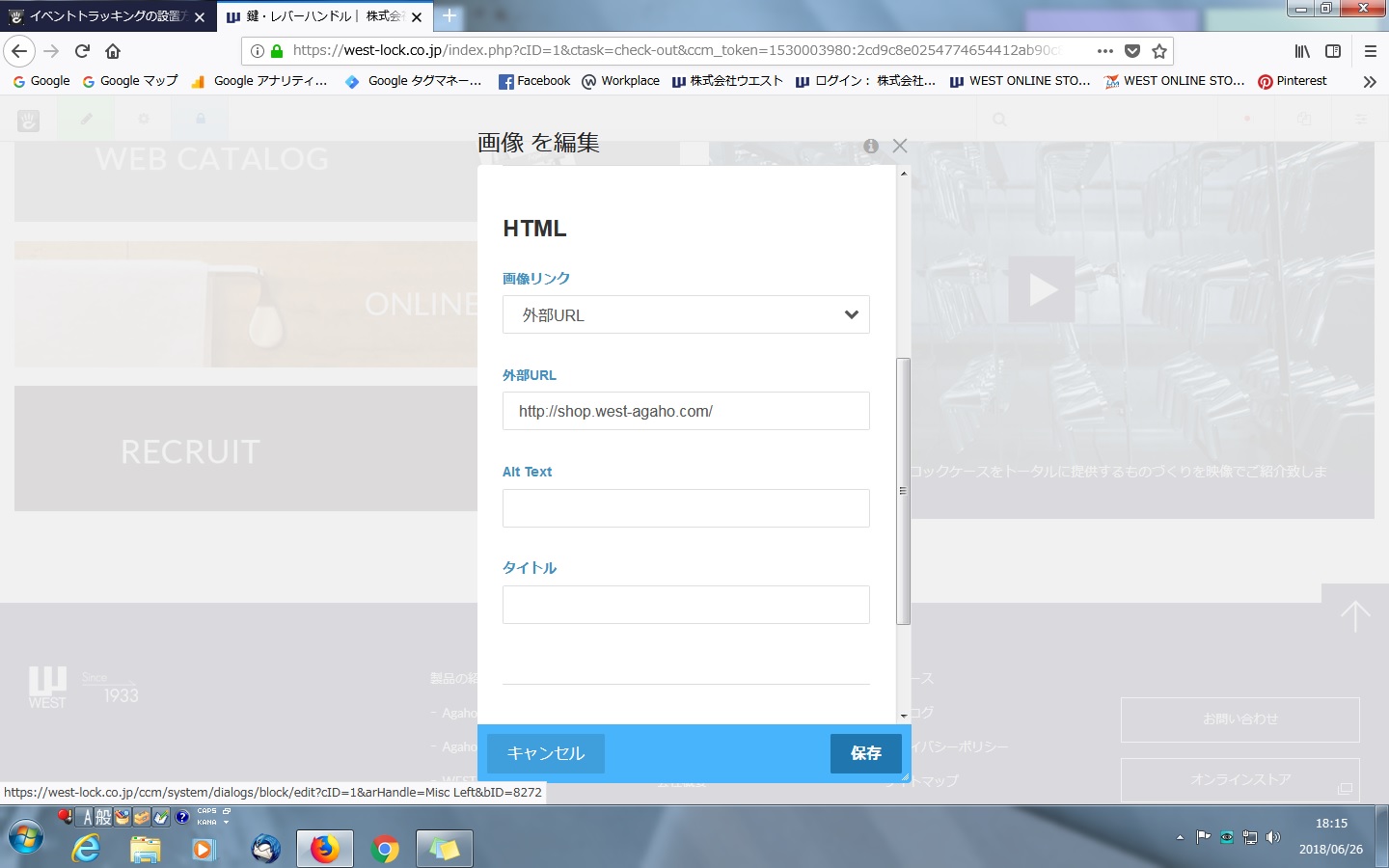Click the お問い合わせ button in the footer
This screenshot has height=868, width=1389.
[1240, 719]
